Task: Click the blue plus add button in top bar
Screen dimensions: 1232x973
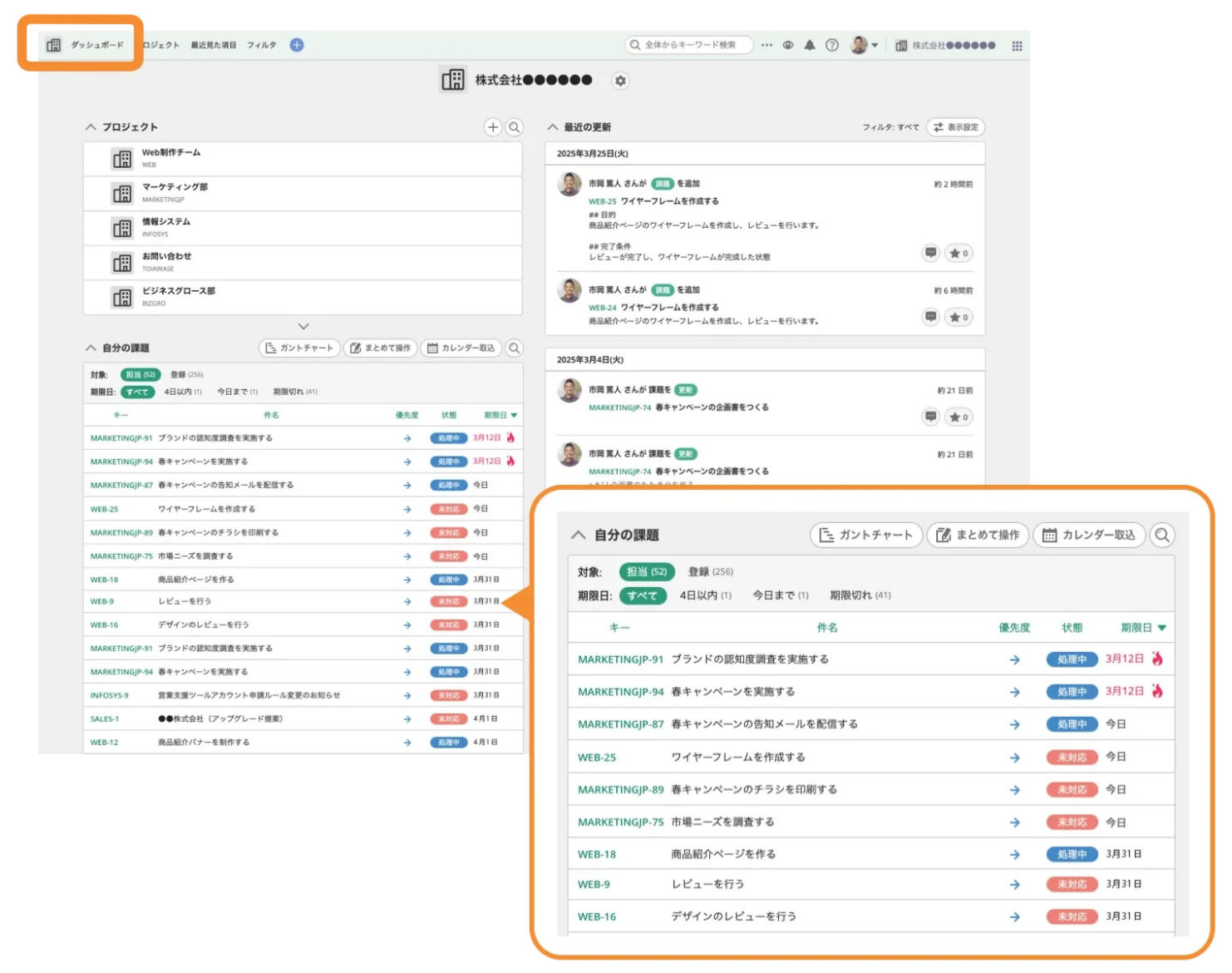Action: (x=297, y=45)
